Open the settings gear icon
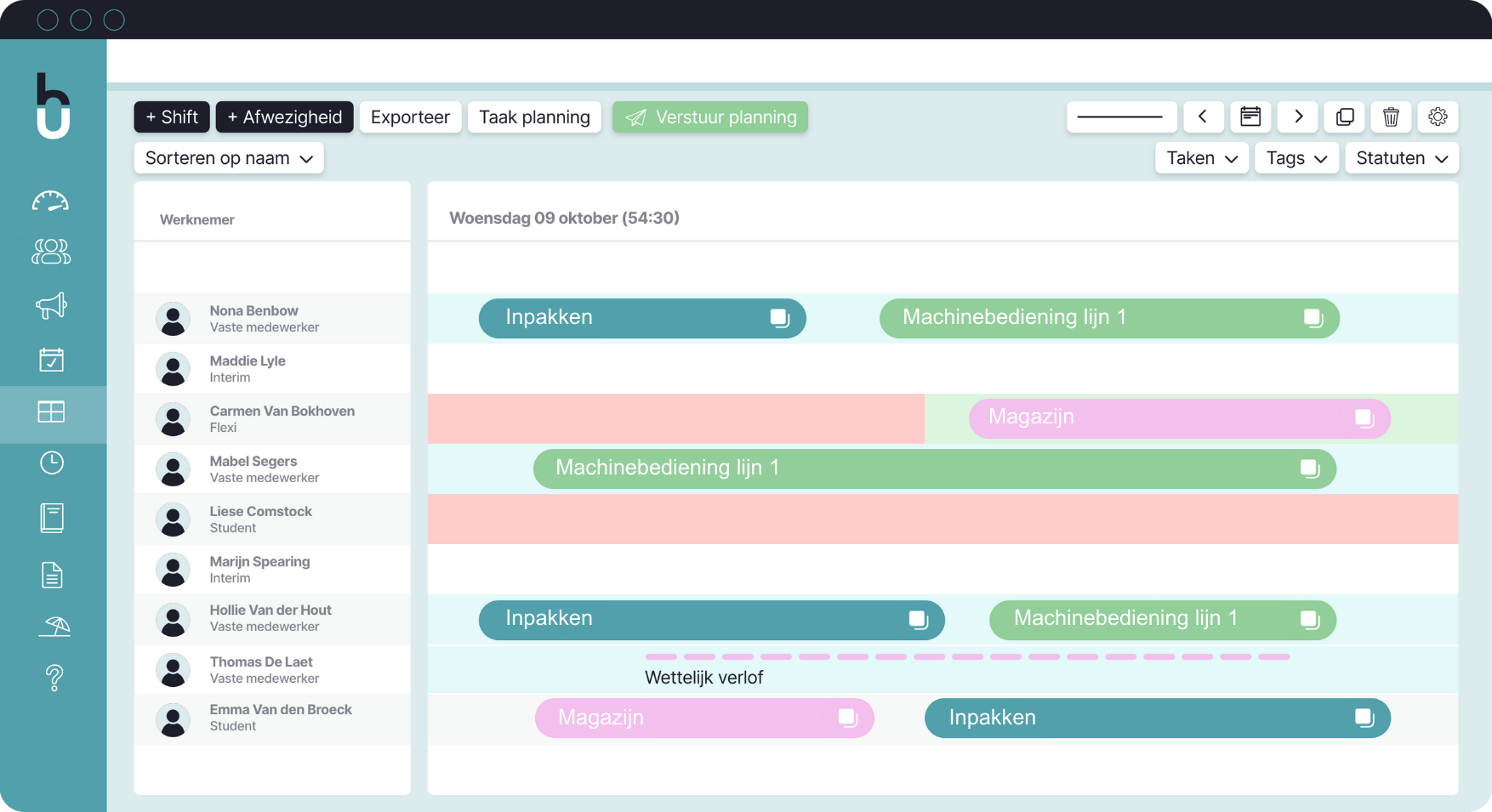 click(1438, 117)
